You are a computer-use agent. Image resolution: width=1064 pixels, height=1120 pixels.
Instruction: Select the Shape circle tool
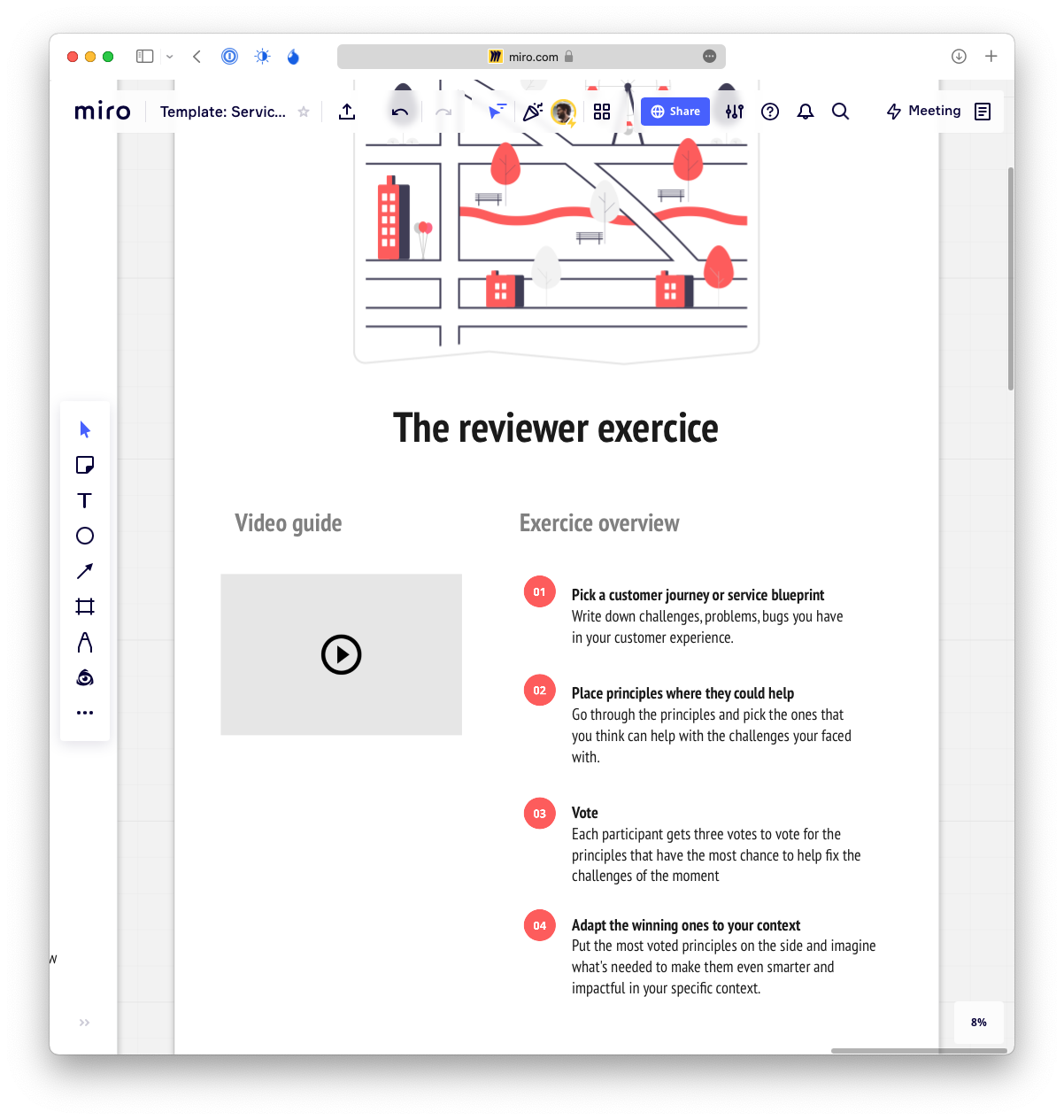85,536
